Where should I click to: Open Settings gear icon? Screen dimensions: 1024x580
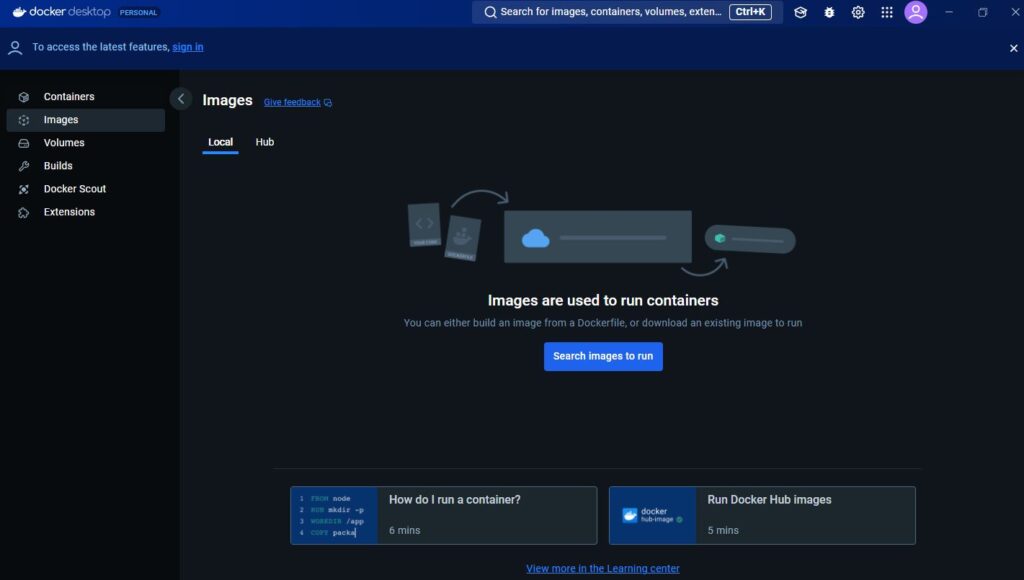(x=857, y=12)
